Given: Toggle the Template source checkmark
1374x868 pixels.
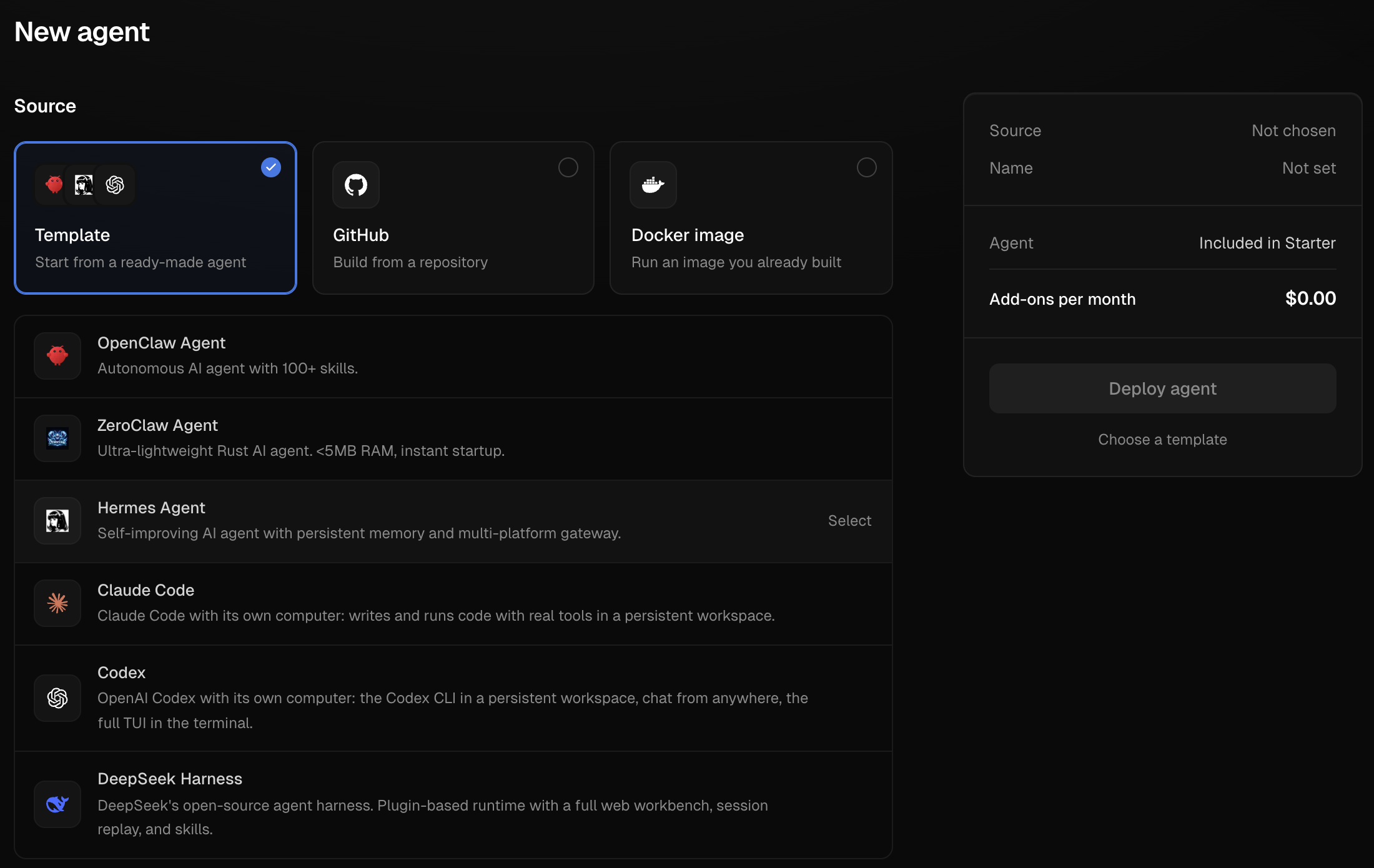Looking at the screenshot, I should pyautogui.click(x=271, y=167).
